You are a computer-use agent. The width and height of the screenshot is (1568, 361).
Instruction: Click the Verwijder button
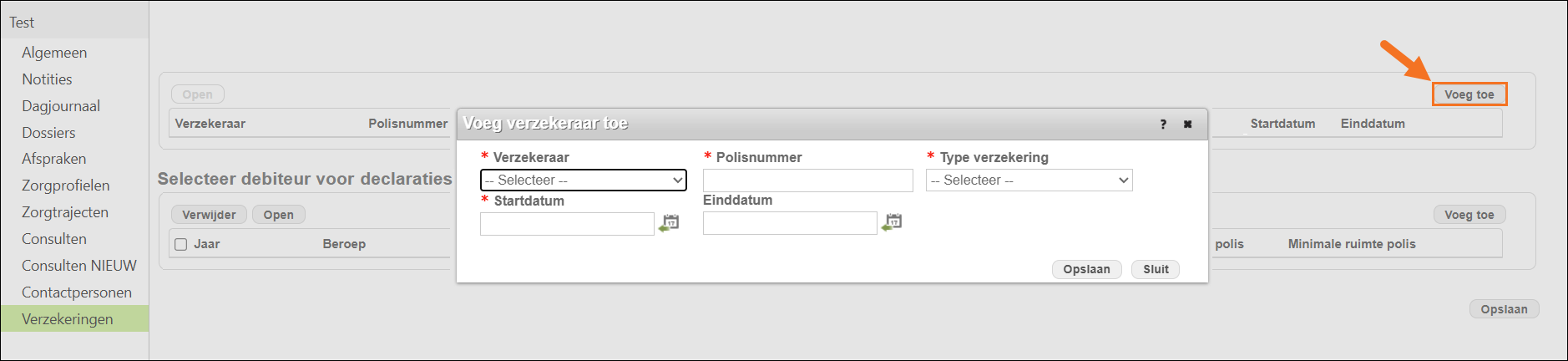tap(209, 215)
